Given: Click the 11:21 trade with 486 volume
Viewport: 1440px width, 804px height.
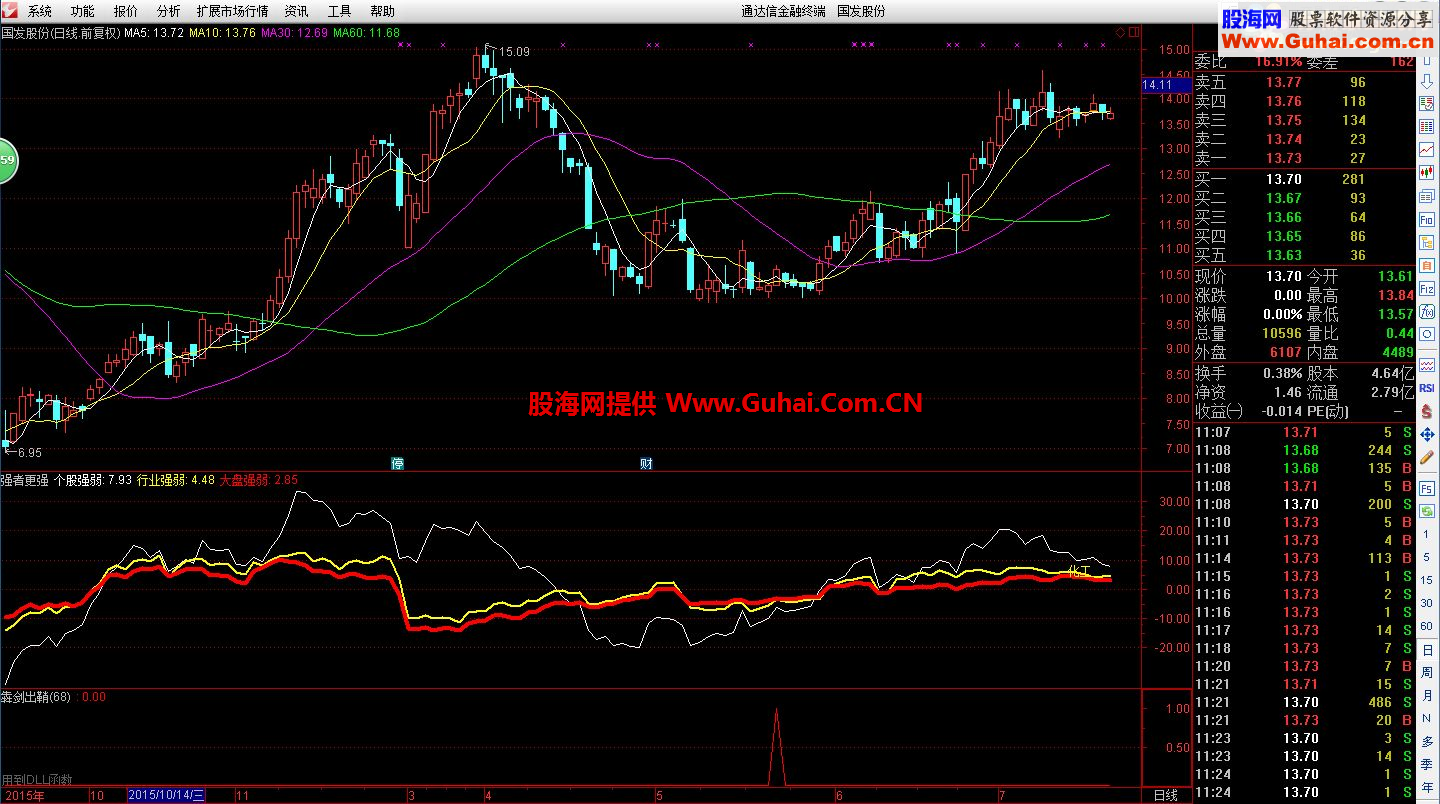Looking at the screenshot, I should pyautogui.click(x=1304, y=703).
